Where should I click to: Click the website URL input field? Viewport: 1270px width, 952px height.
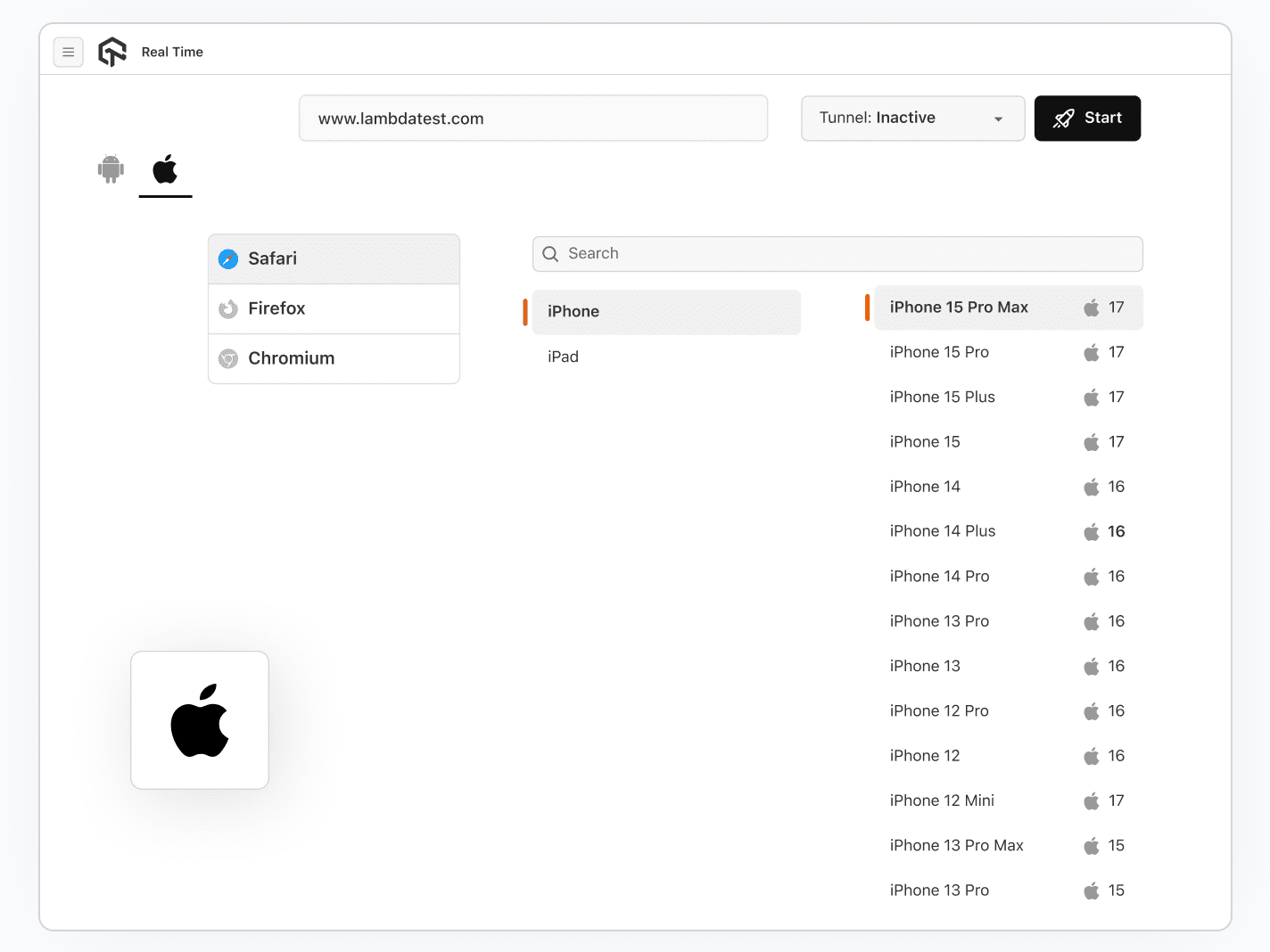click(x=532, y=118)
